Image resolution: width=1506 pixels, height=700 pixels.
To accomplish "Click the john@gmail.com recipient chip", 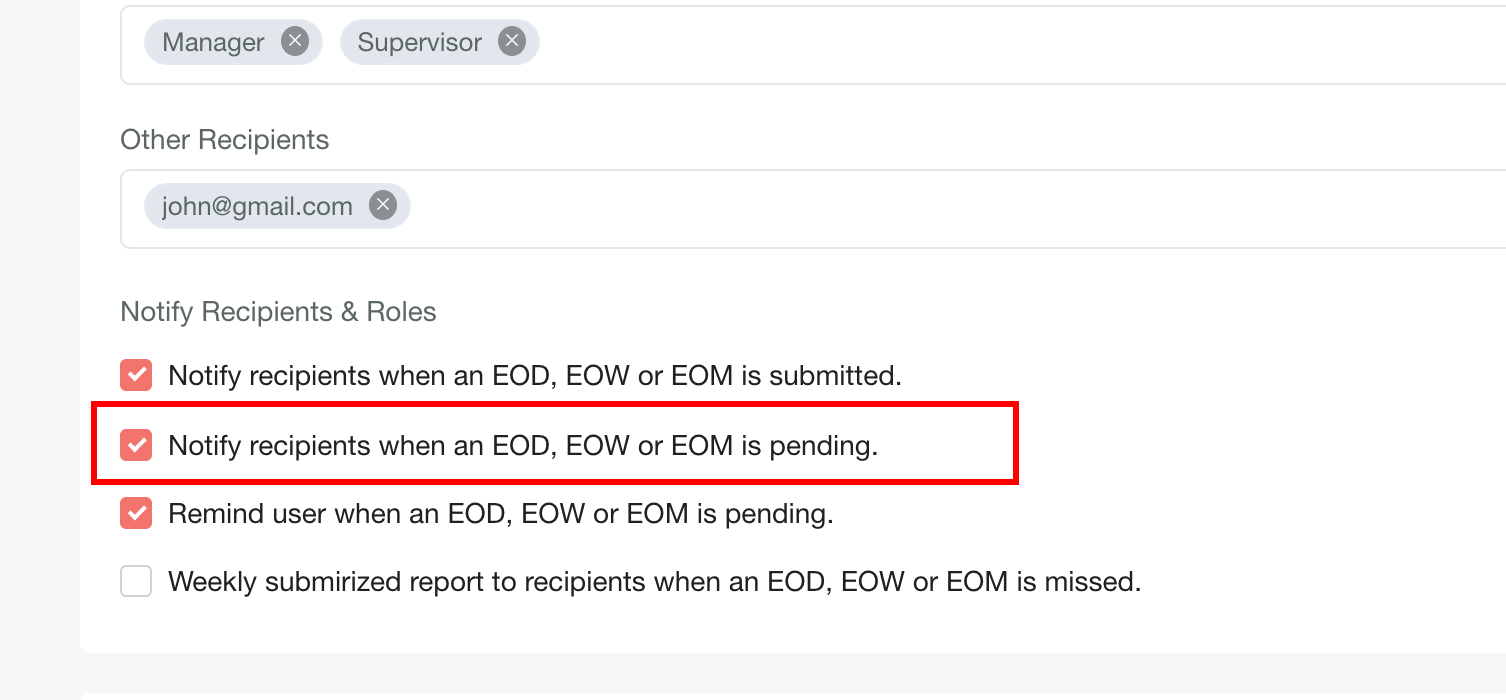I will pos(257,207).
